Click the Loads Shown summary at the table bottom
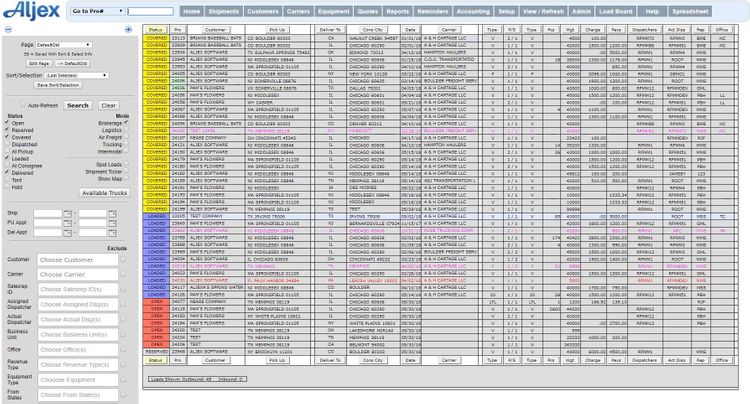The image size is (750, 404). pos(197,379)
